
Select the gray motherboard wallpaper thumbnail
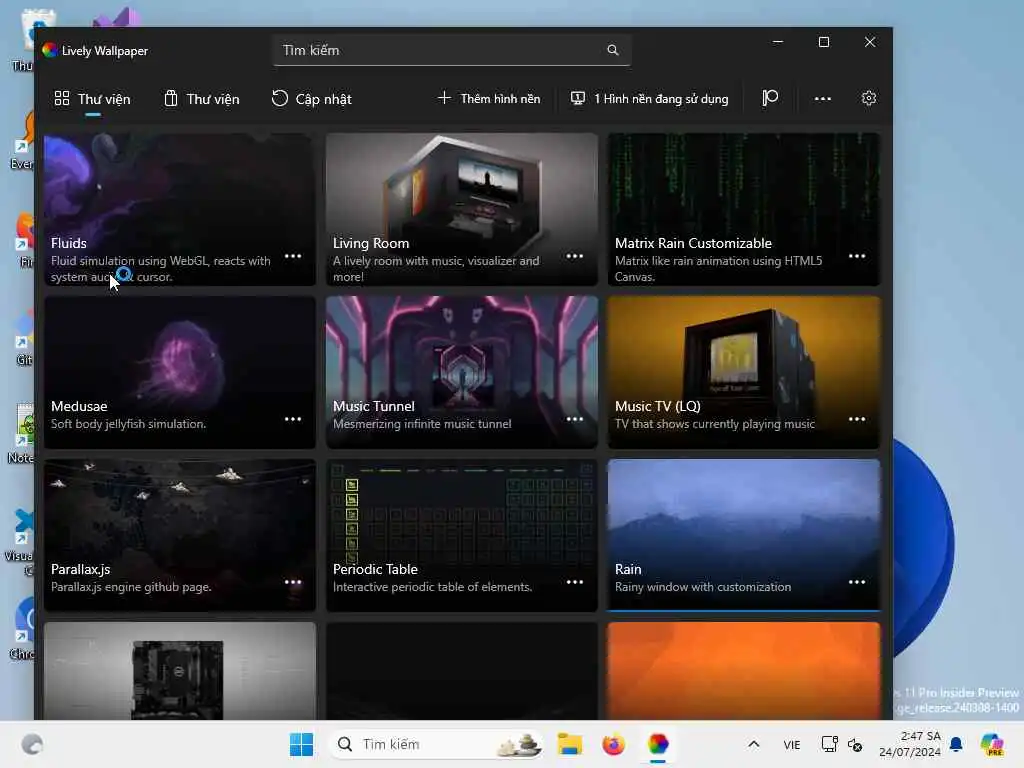click(180, 671)
